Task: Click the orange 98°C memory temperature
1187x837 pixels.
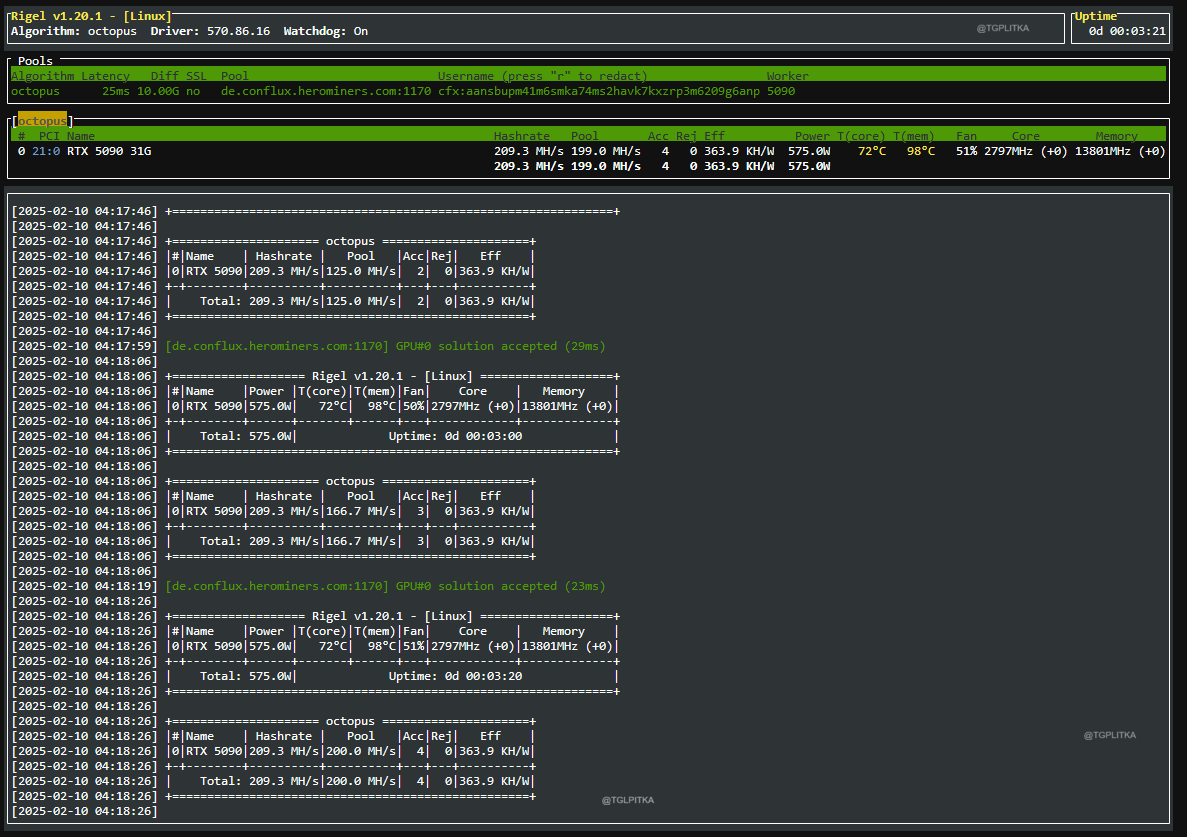Action: coord(921,151)
